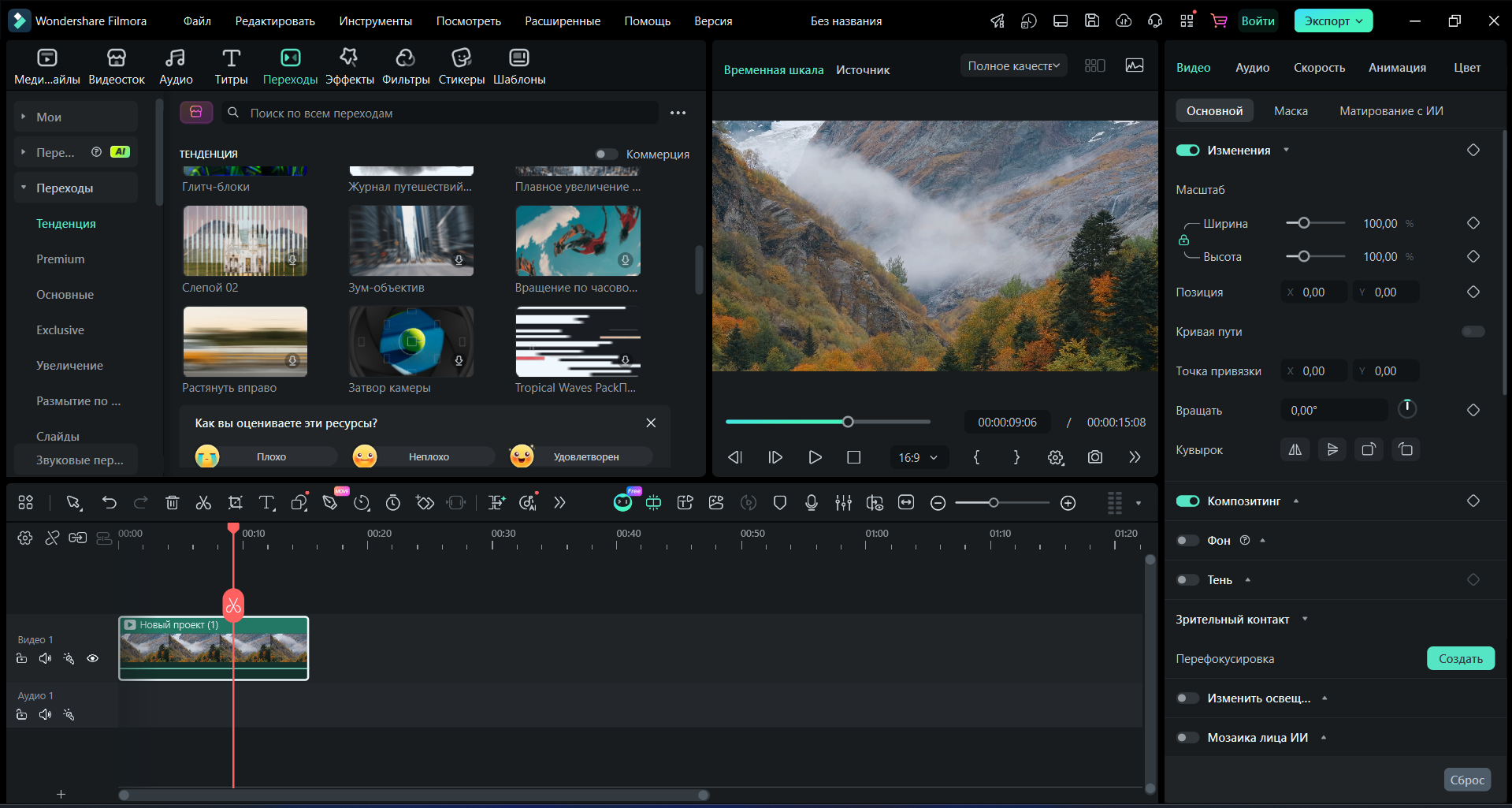Expand the Зрительный контакт section arrow

[x=1305, y=620]
